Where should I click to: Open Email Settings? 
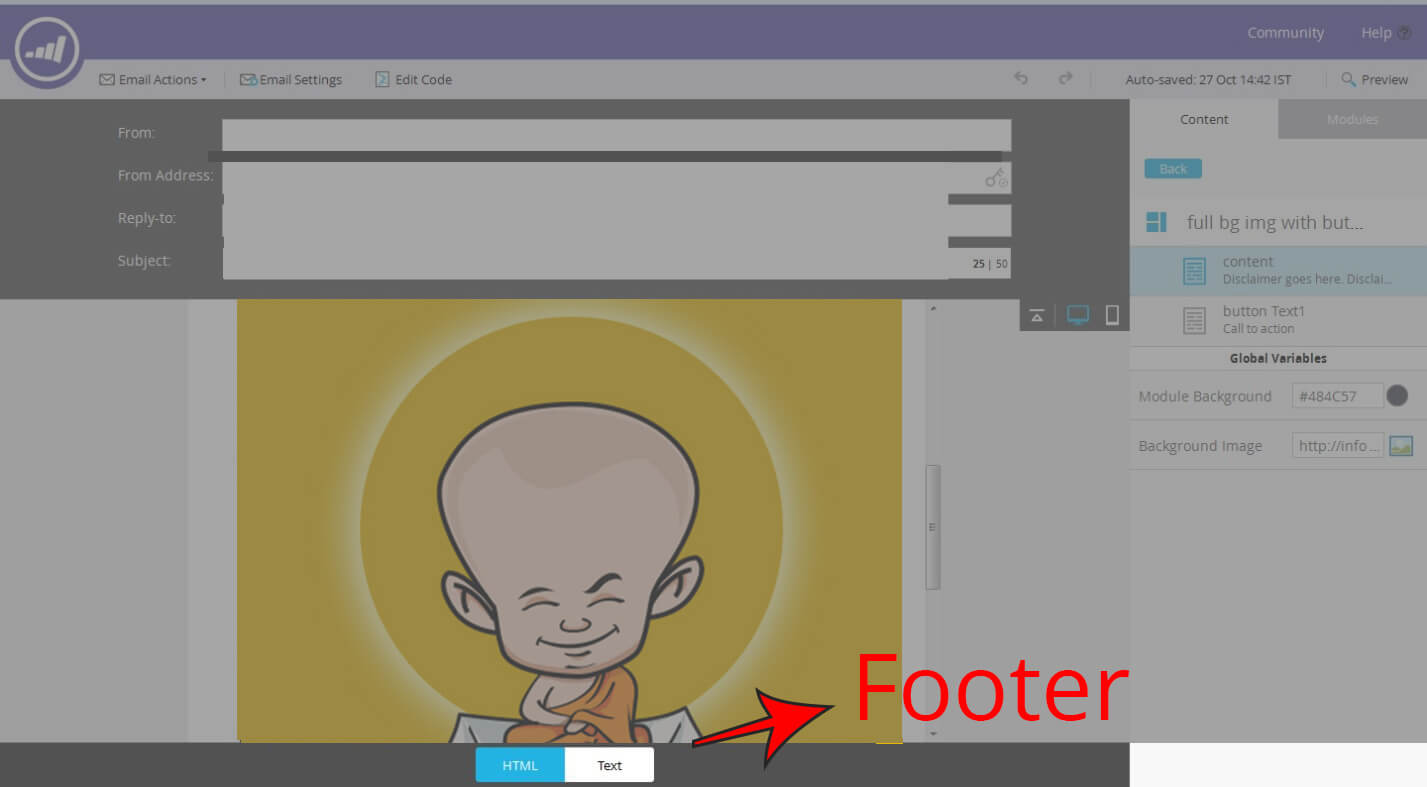(x=291, y=80)
